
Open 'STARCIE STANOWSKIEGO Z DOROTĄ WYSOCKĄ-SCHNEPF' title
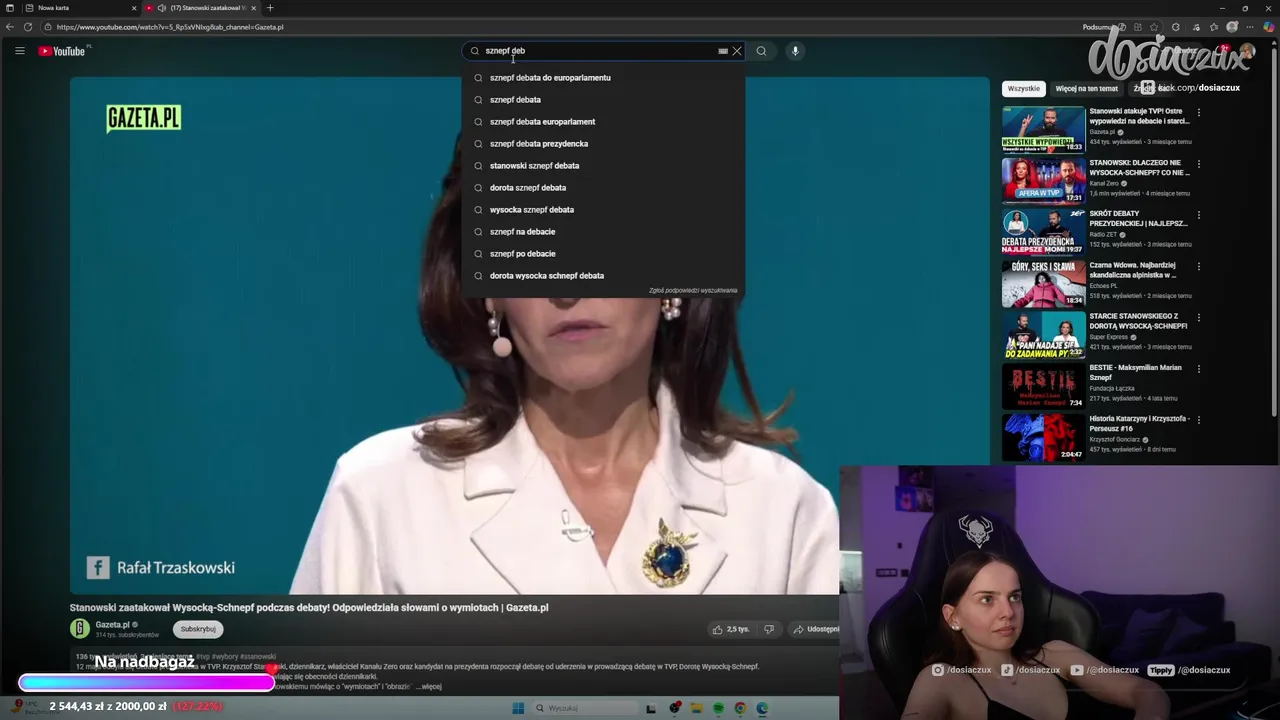click(x=1139, y=321)
